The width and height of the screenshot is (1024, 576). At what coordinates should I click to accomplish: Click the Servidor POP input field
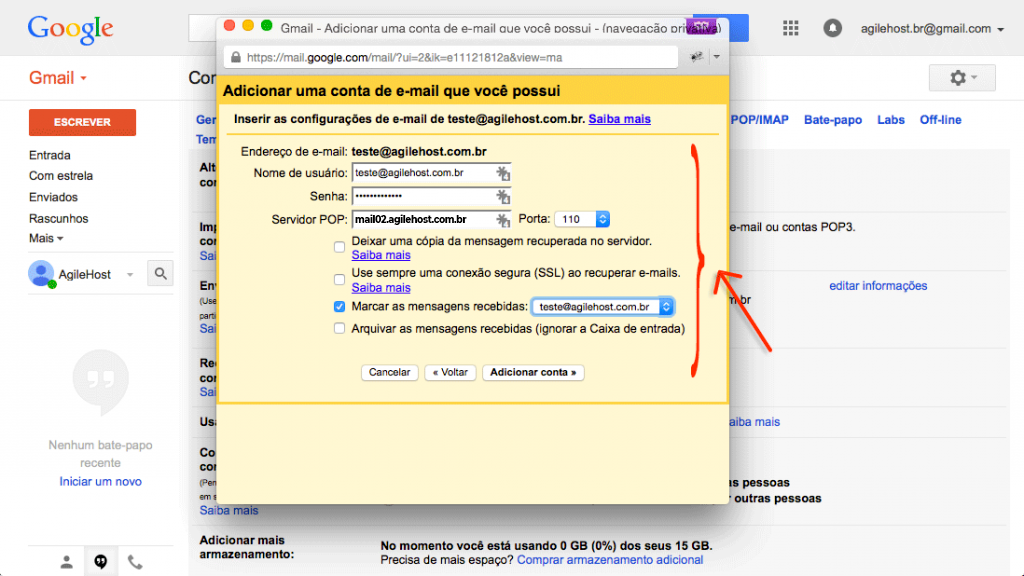pyautogui.click(x=424, y=219)
